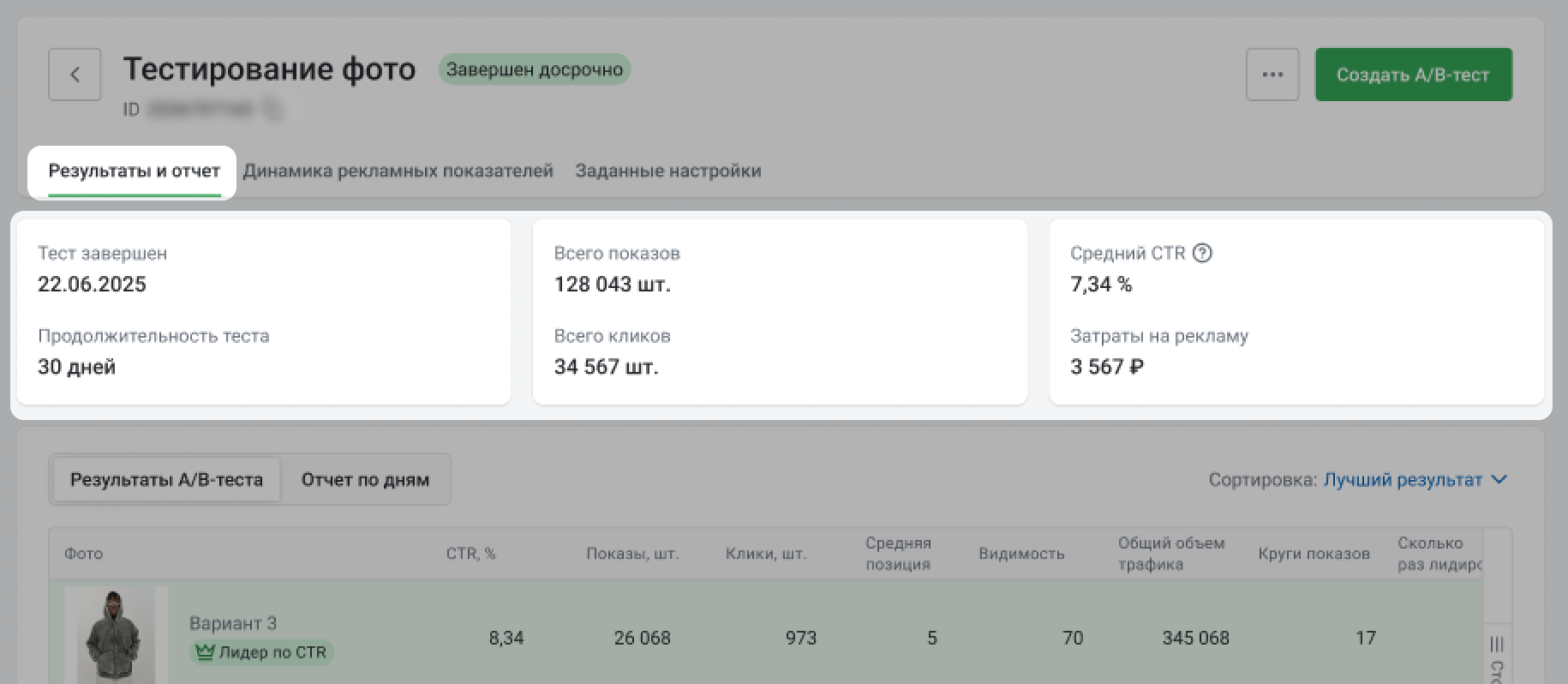Click the crown icon in Лидер по CTR badge
This screenshot has width=1568, height=684.
pos(204,652)
